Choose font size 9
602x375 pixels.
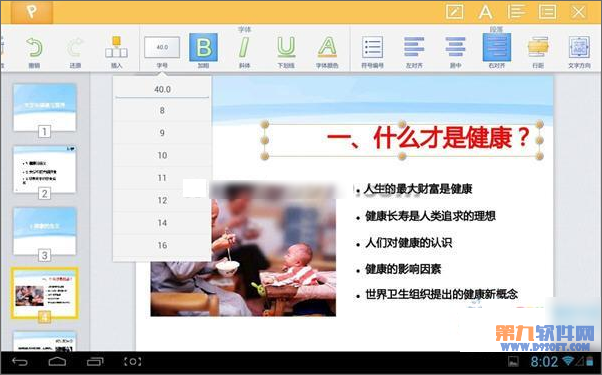tap(162, 133)
